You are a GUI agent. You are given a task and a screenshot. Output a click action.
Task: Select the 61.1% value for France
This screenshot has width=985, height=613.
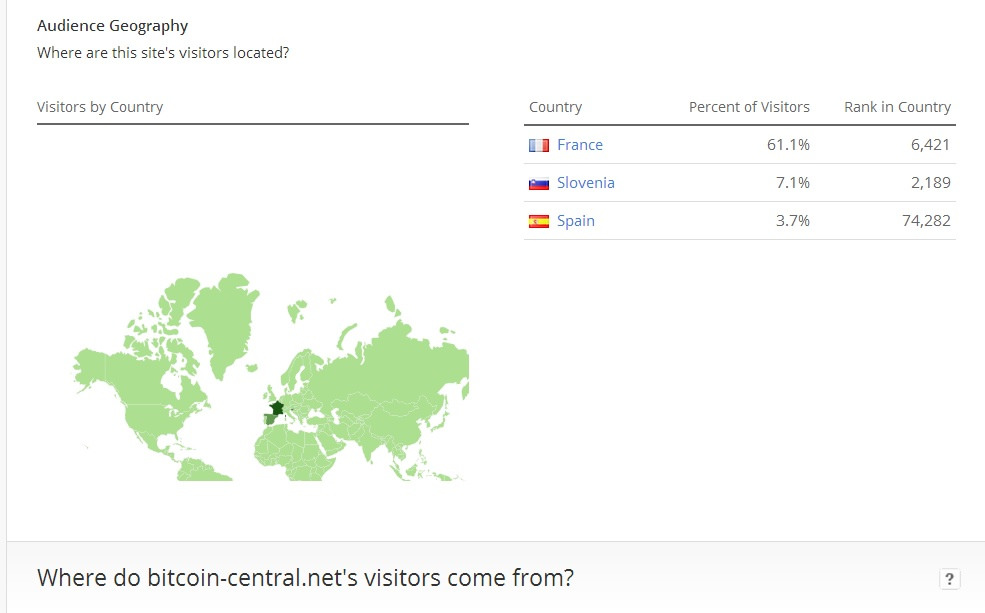pyautogui.click(x=788, y=145)
